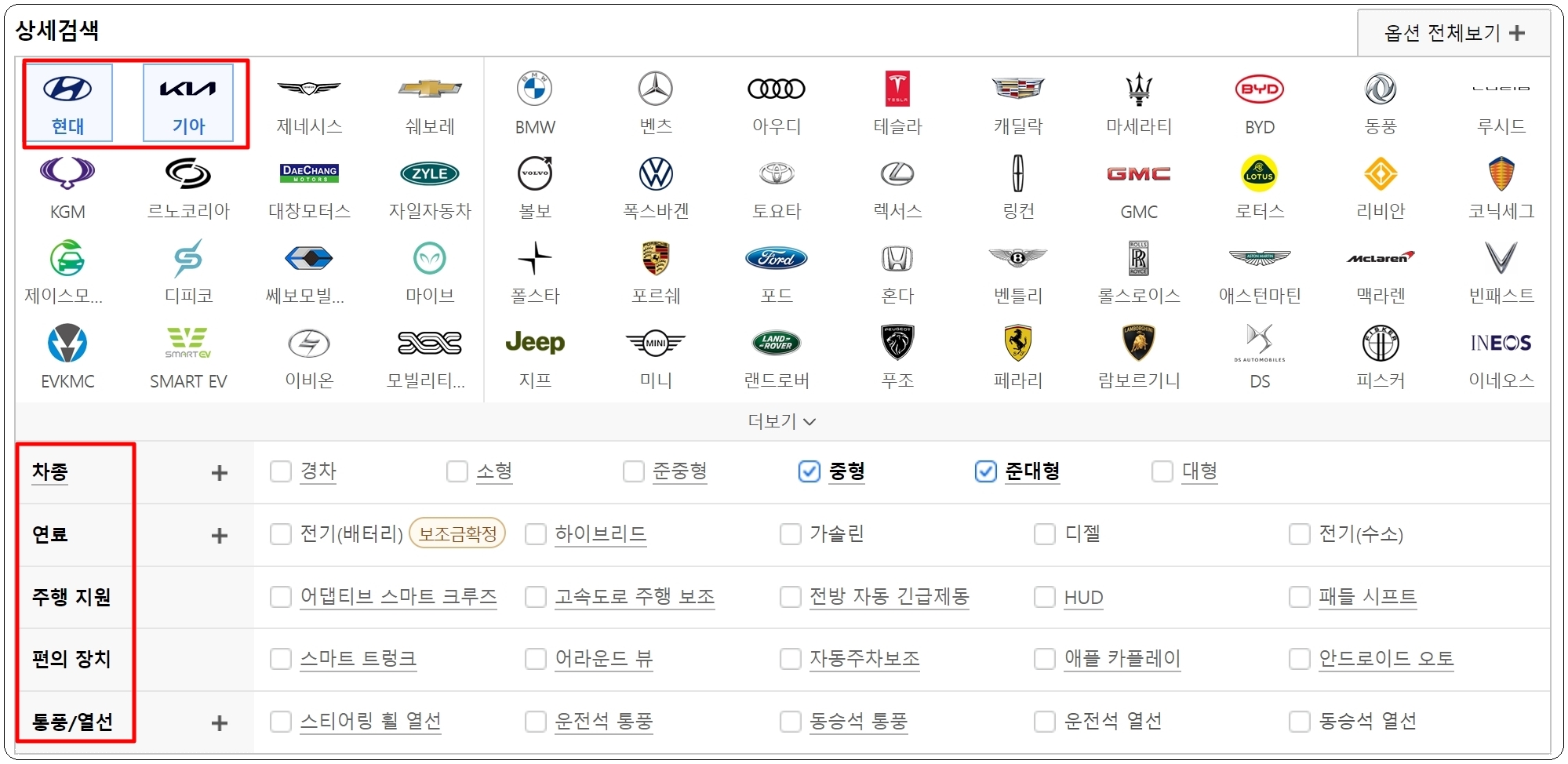Select the Hyundai (현대) brand logo
Screen dimensions: 1568x764
(67, 89)
